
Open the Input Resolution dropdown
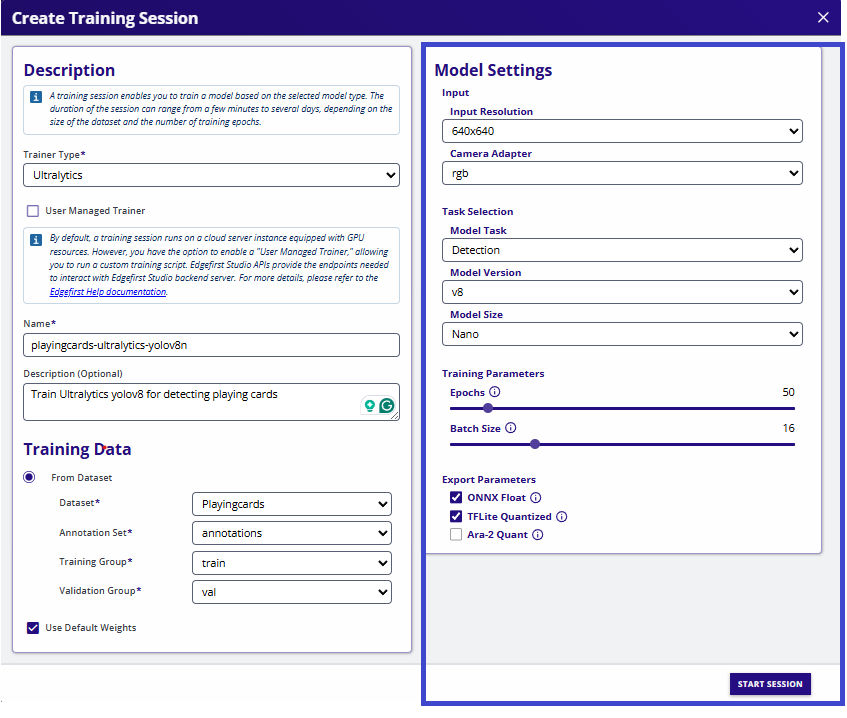[622, 131]
